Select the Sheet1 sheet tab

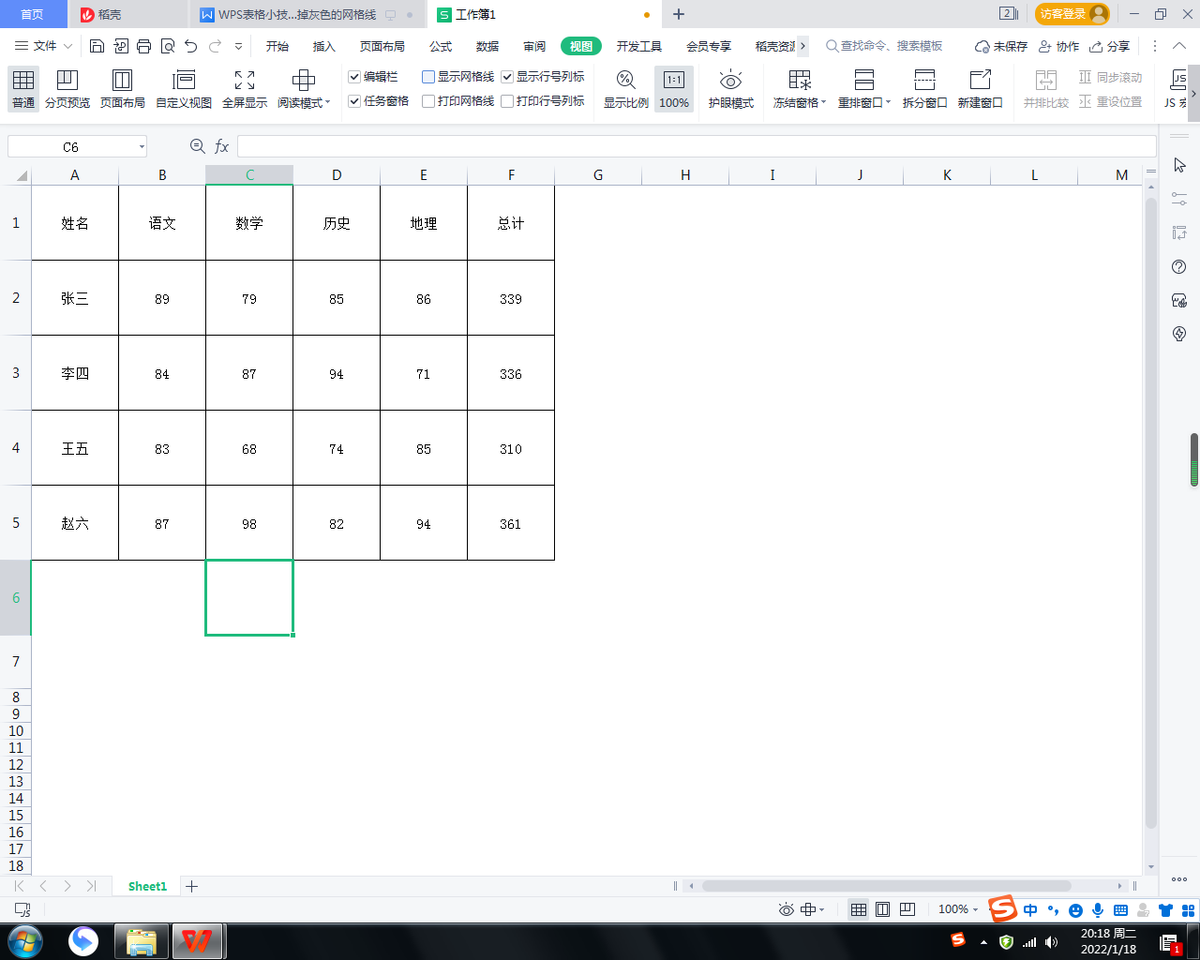coord(147,886)
